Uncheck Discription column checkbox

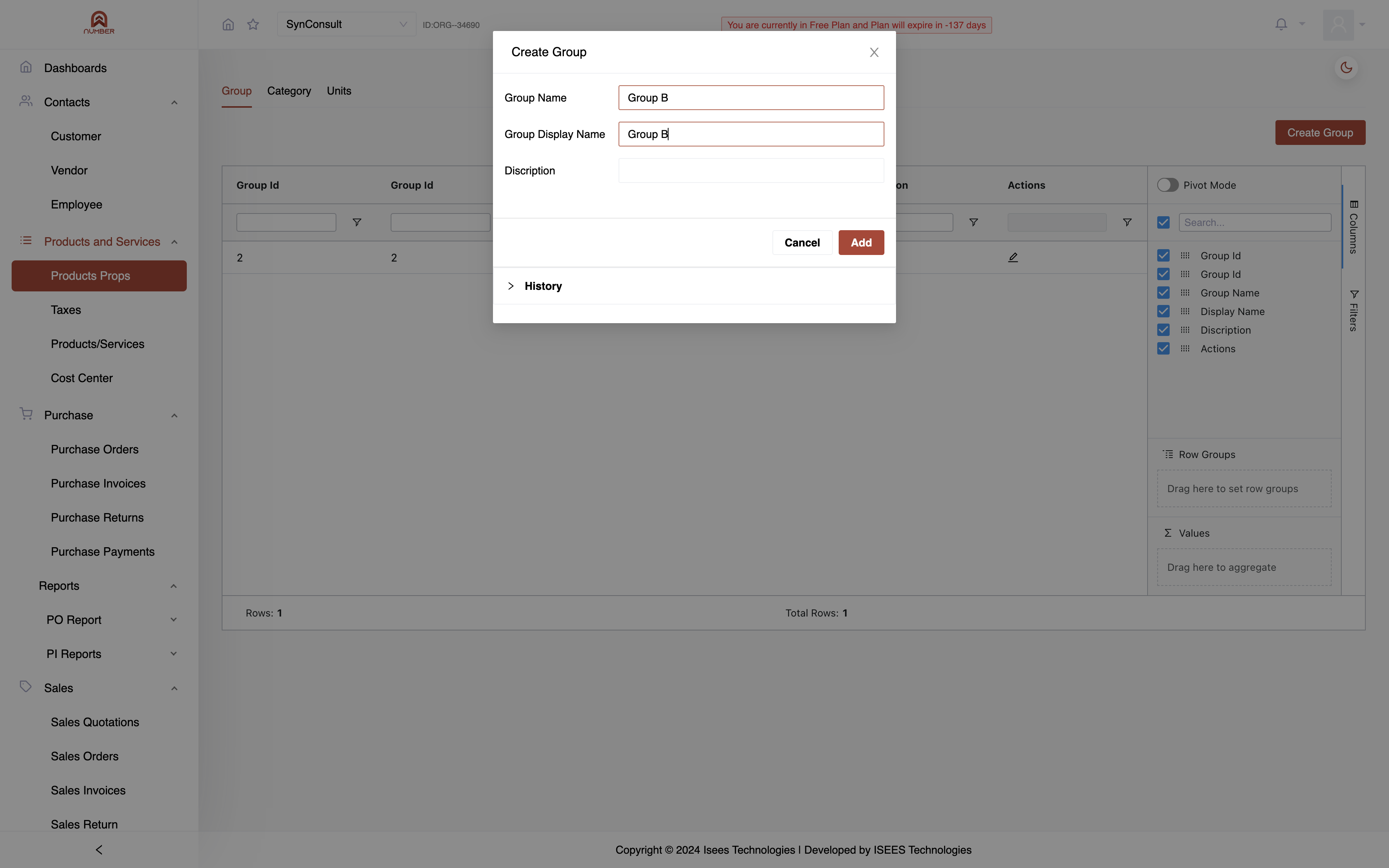pos(1163,330)
